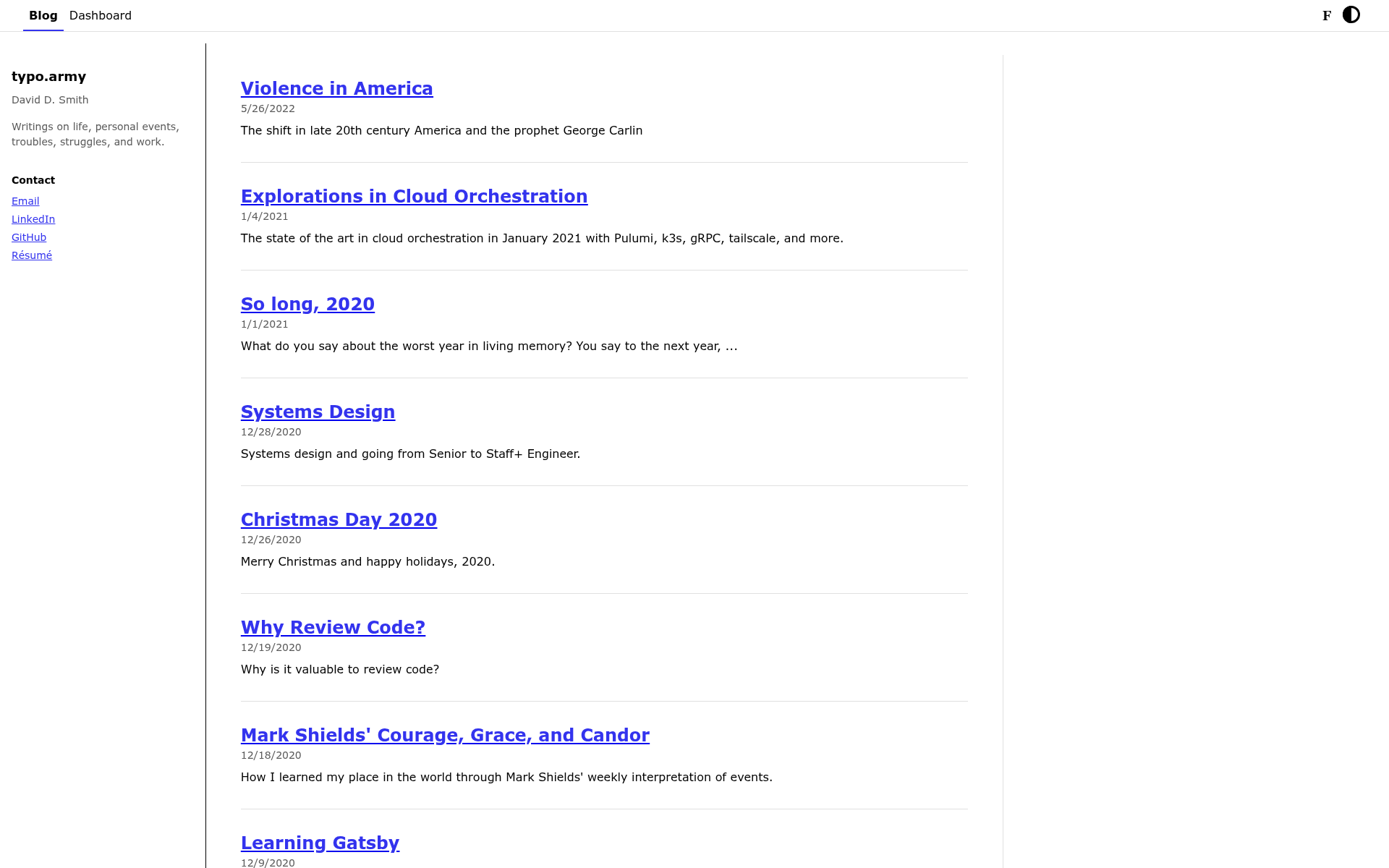The height and width of the screenshot is (868, 1389).
Task: Click the summary 'Why is it valuable to review code?'
Action: [x=340, y=669]
